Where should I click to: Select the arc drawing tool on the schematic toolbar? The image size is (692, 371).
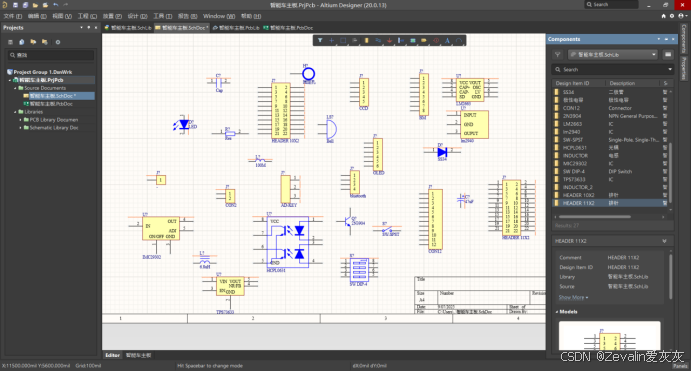(x=459, y=41)
